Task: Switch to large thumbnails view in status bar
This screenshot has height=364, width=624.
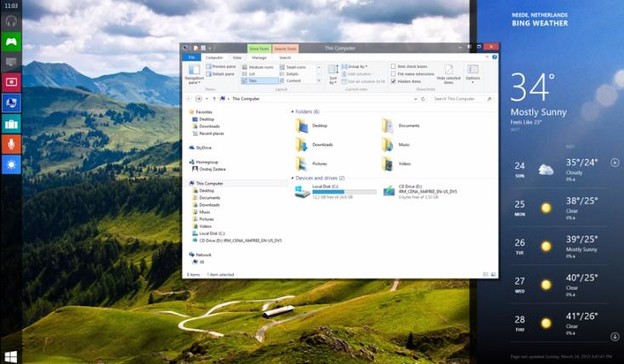Action: click(493, 274)
